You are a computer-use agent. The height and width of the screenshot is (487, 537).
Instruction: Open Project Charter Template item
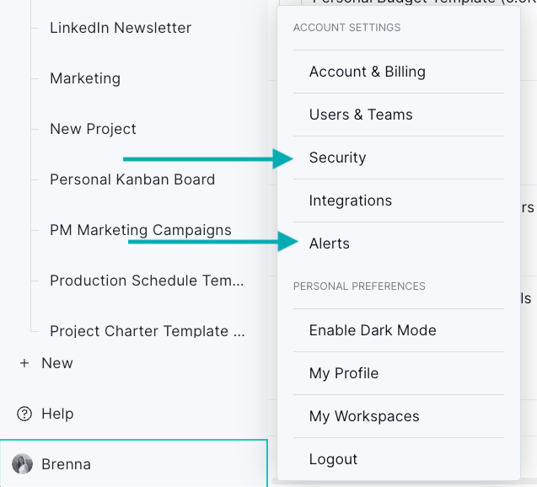(147, 331)
